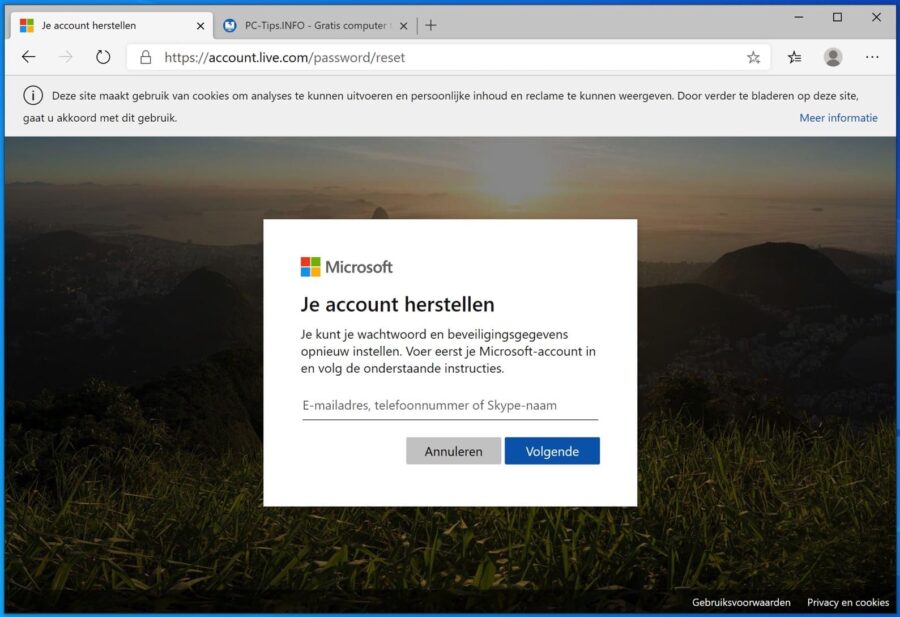
Task: Click the Volgende button
Action: (x=552, y=451)
